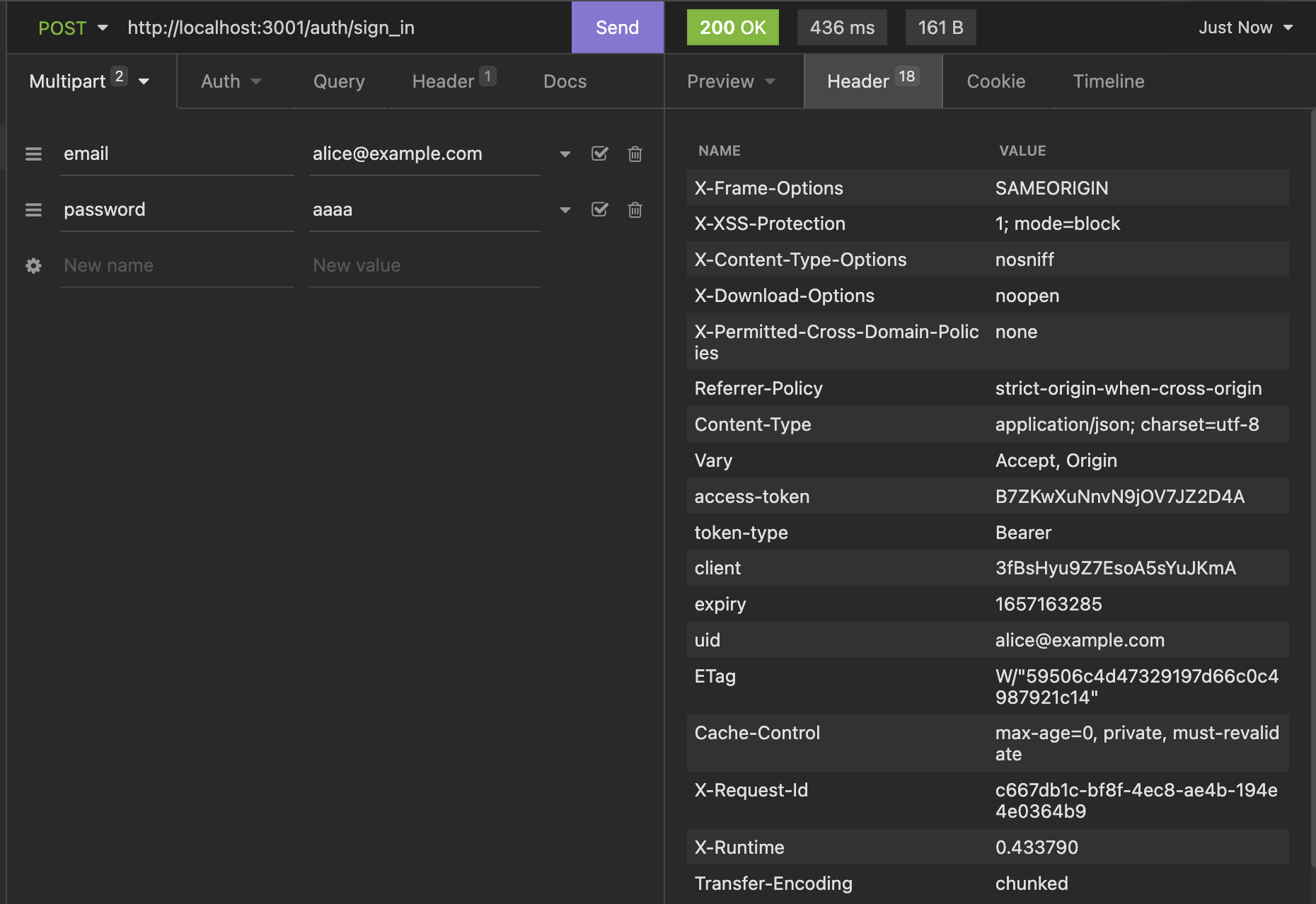The image size is (1316, 904).
Task: Click the gear icon beside New name
Action: click(33, 266)
